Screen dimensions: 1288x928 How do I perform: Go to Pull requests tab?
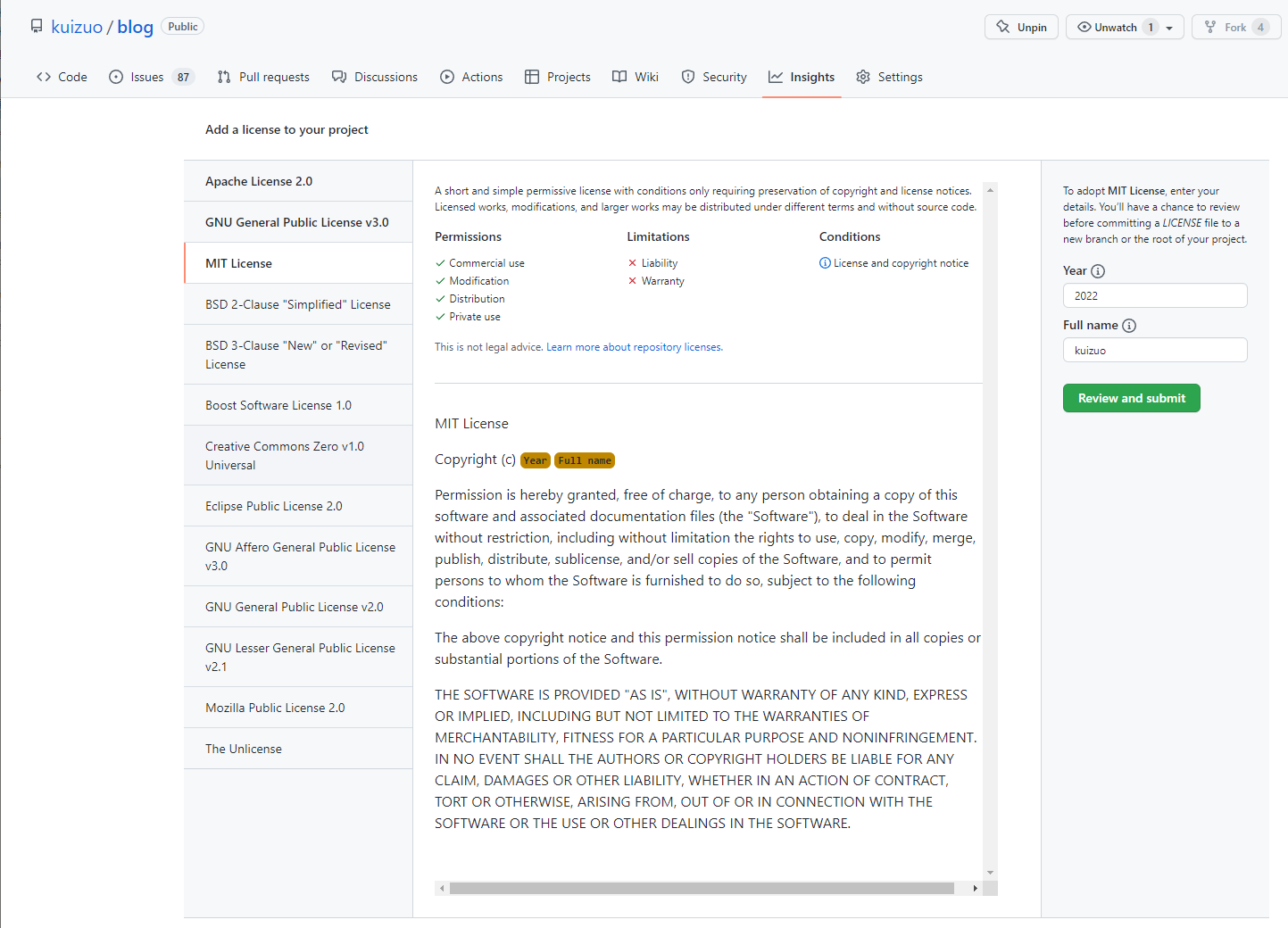263,77
